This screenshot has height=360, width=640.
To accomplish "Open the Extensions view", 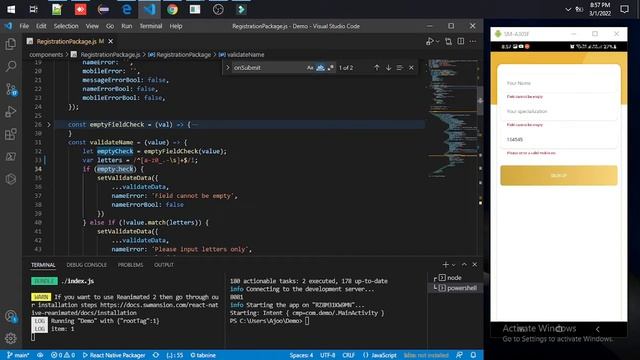I will click(x=11, y=134).
